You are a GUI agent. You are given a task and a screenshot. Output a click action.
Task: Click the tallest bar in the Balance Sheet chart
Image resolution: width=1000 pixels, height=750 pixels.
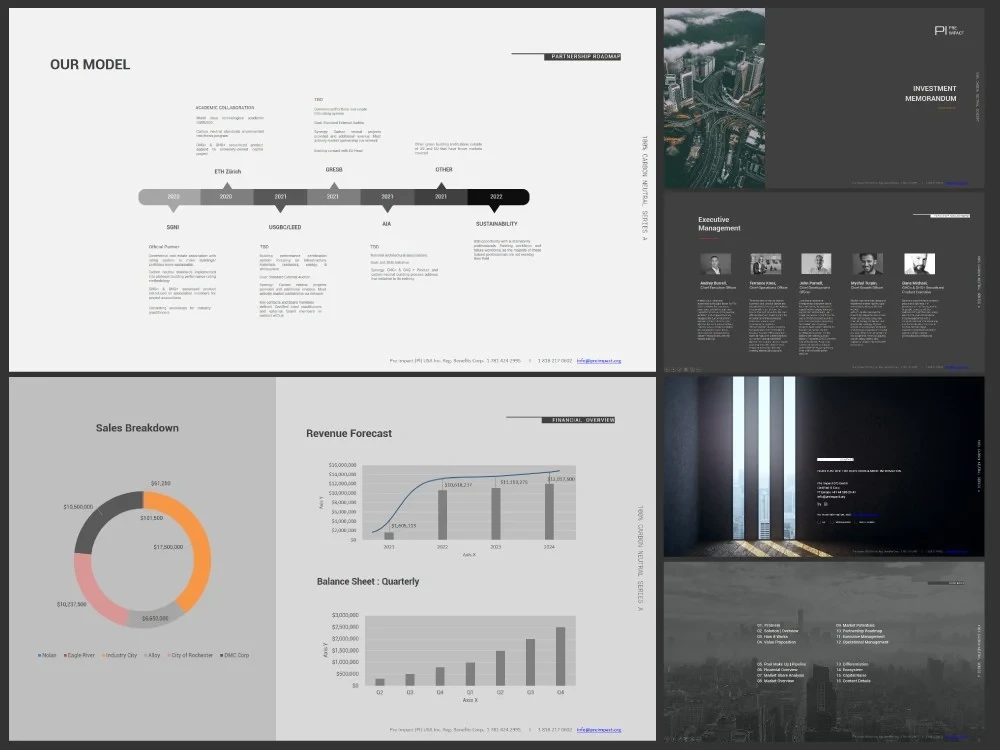[561, 656]
